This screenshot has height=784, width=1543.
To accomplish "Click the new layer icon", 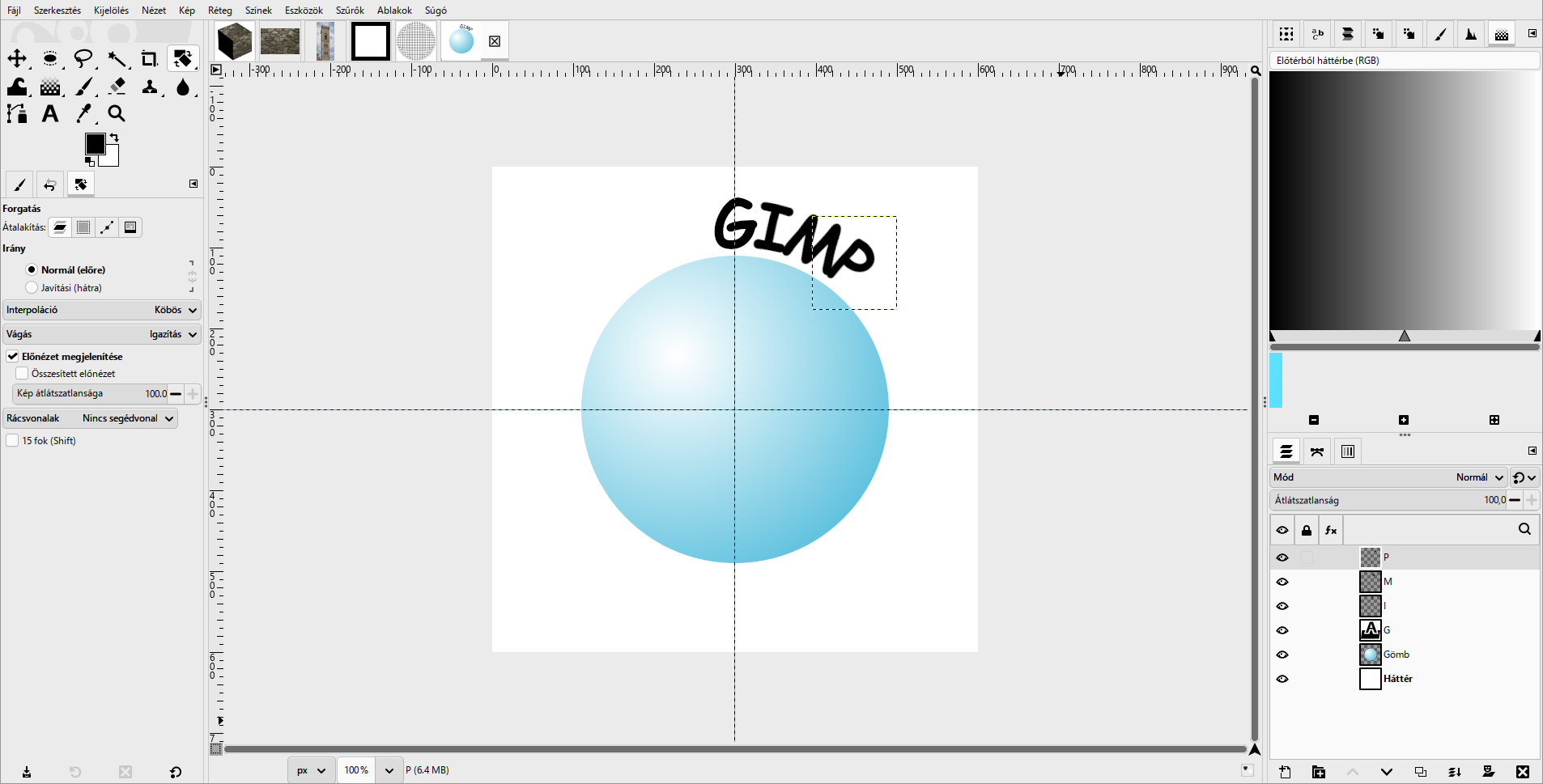I will tap(1285, 772).
